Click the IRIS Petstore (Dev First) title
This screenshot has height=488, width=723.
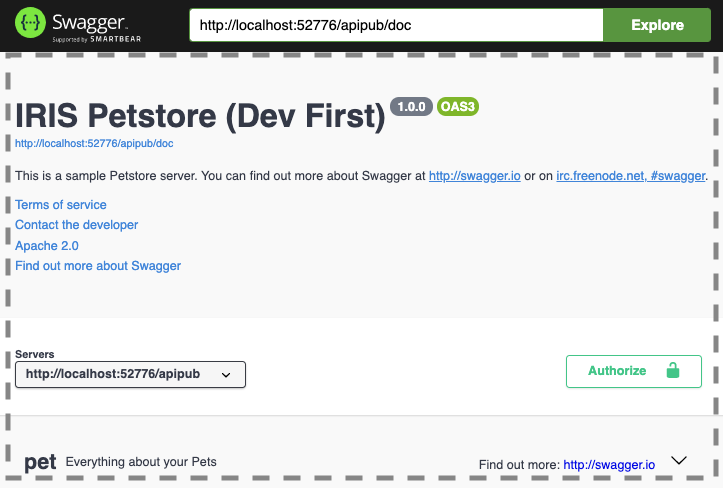200,116
